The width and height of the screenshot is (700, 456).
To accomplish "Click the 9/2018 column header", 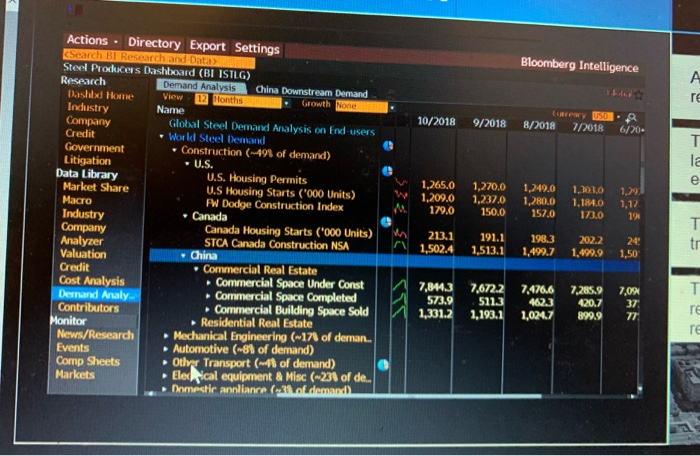I will tap(490, 123).
